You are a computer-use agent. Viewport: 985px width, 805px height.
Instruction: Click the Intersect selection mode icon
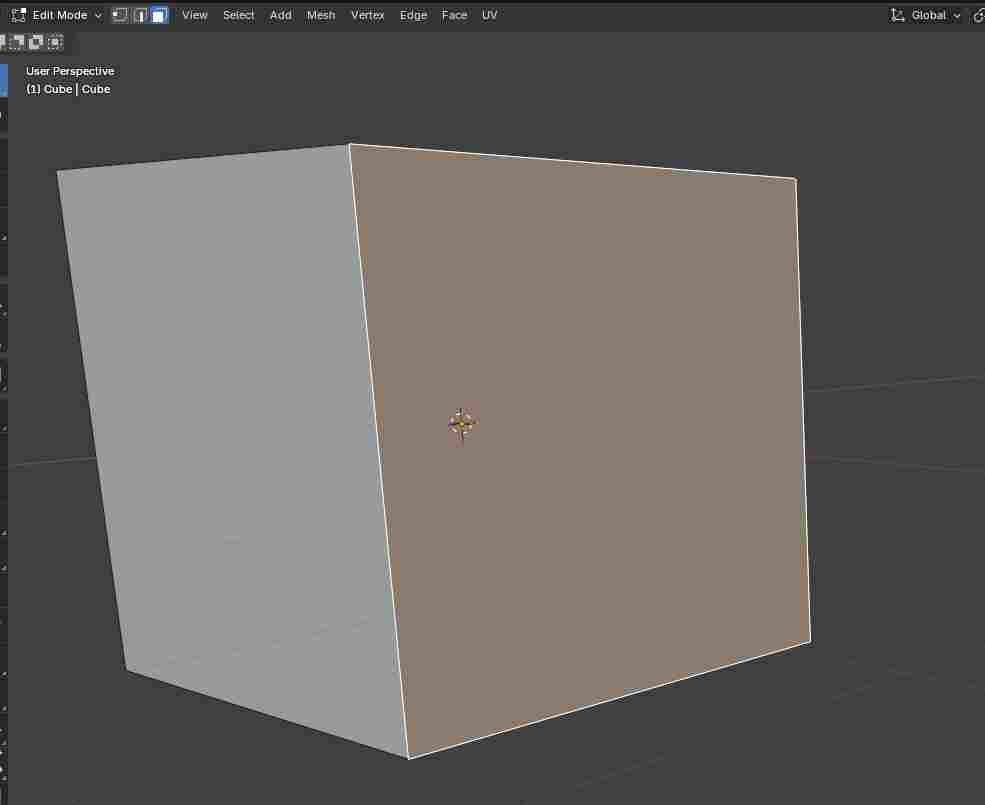55,42
